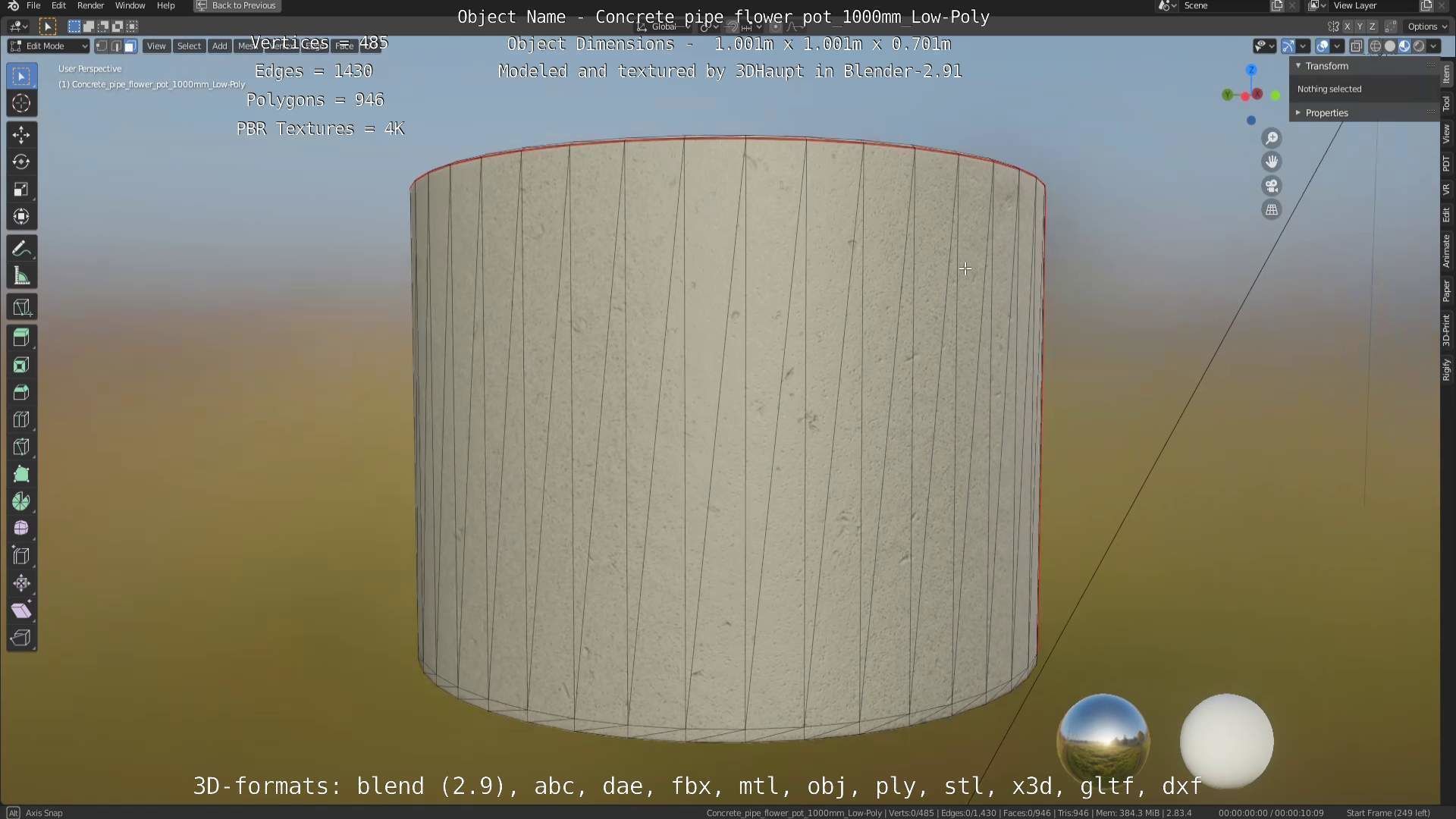Open the Options dropdown
Screen dimensions: 1456x819
point(1426,27)
